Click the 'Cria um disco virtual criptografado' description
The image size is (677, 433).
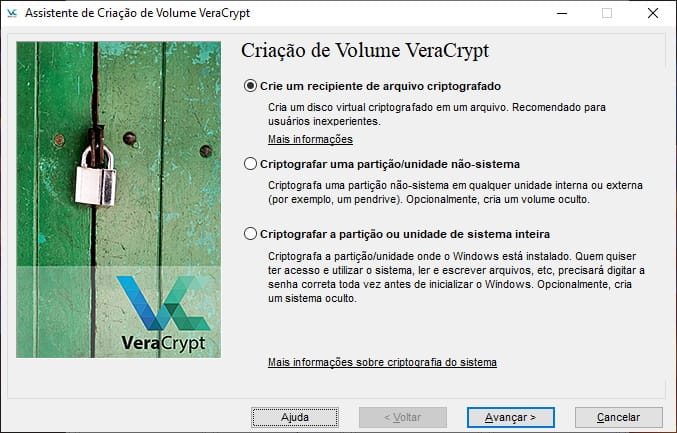click(437, 114)
